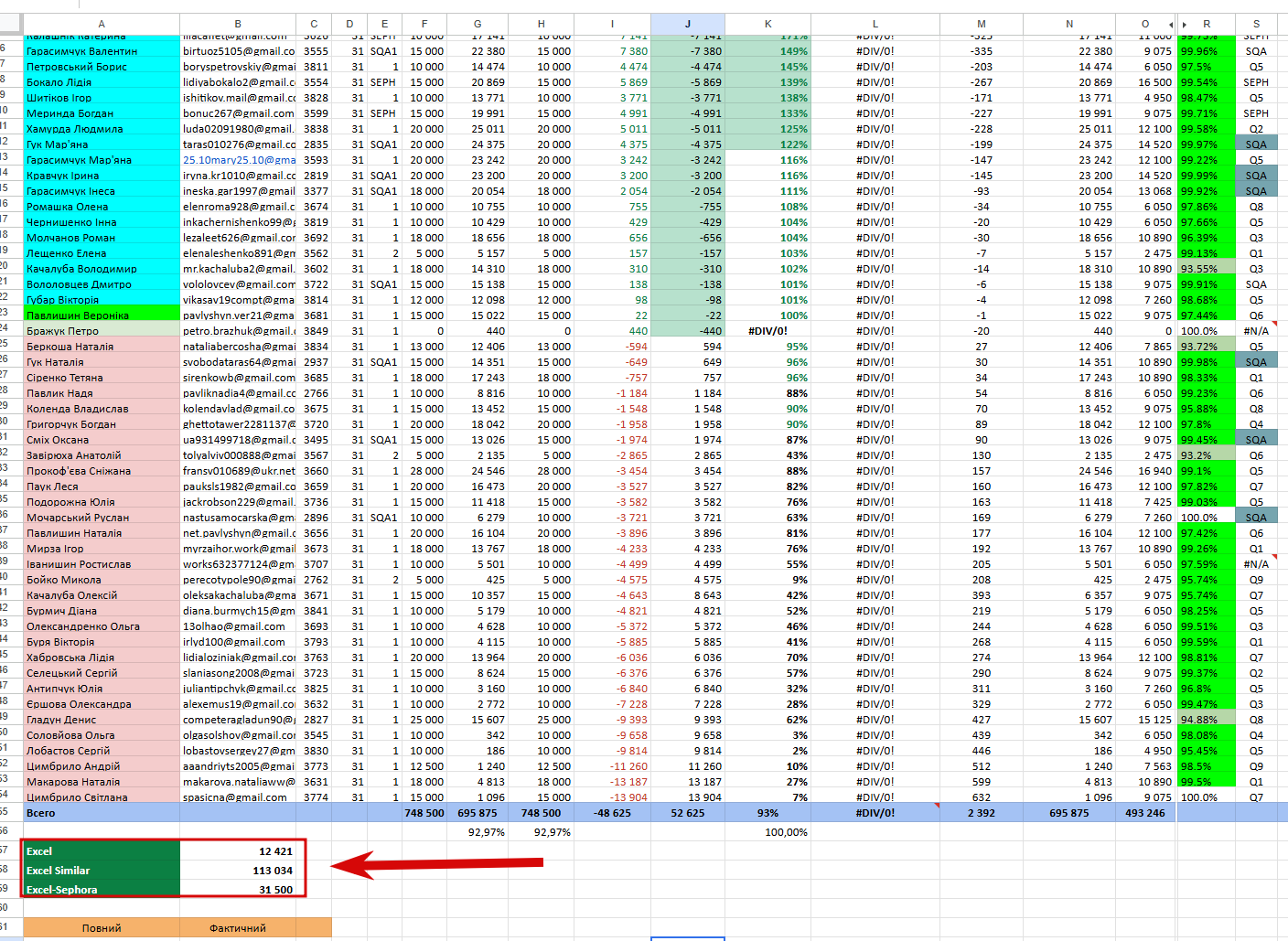
Task: Click the Excel value cell '12 421'
Action: (238, 851)
